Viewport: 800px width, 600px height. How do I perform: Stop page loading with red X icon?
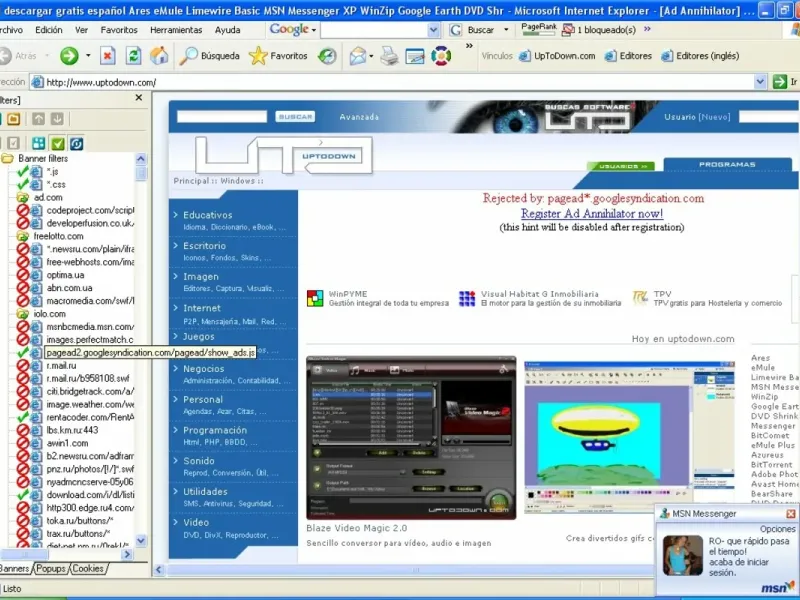click(x=107, y=56)
